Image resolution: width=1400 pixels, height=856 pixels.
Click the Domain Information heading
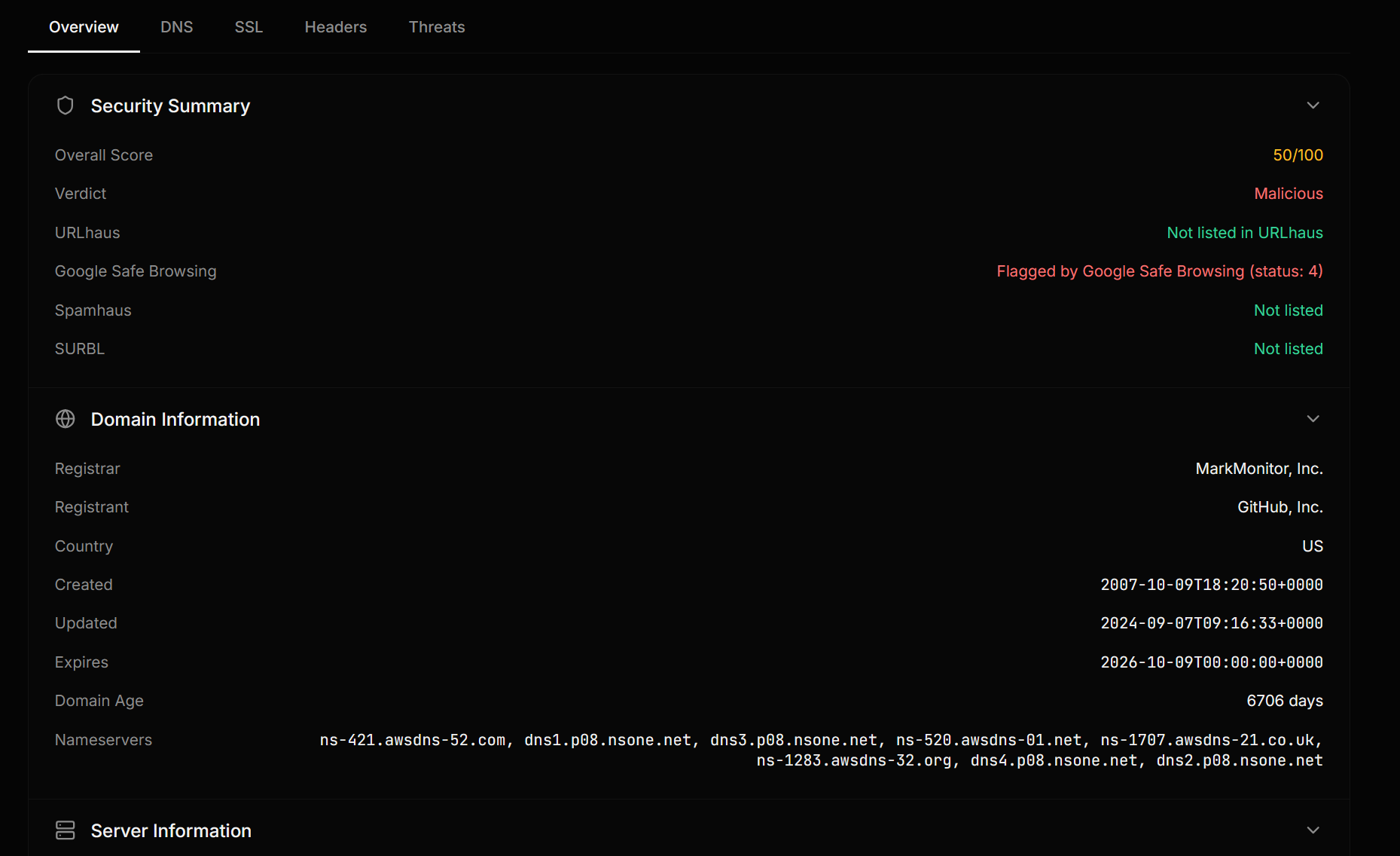(175, 420)
